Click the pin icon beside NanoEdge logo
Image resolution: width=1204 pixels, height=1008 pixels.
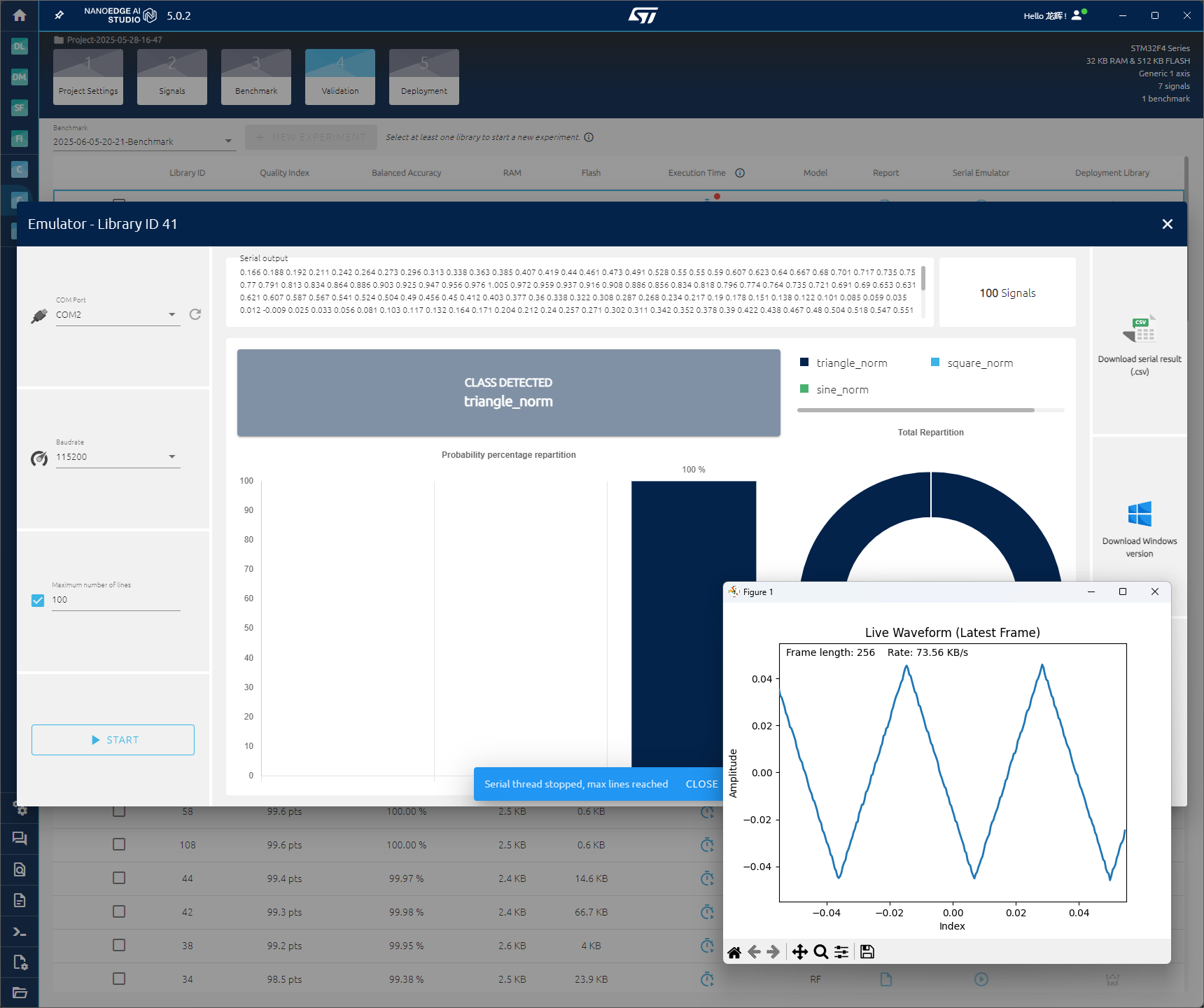(59, 15)
